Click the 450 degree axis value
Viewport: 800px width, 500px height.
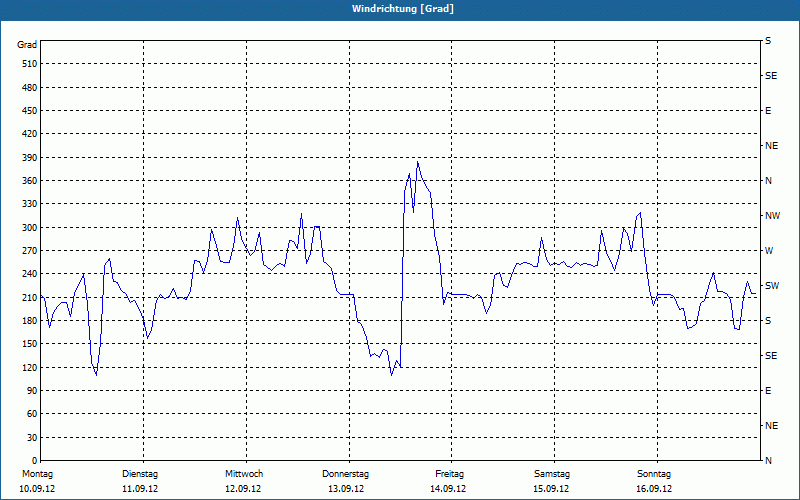coord(30,111)
